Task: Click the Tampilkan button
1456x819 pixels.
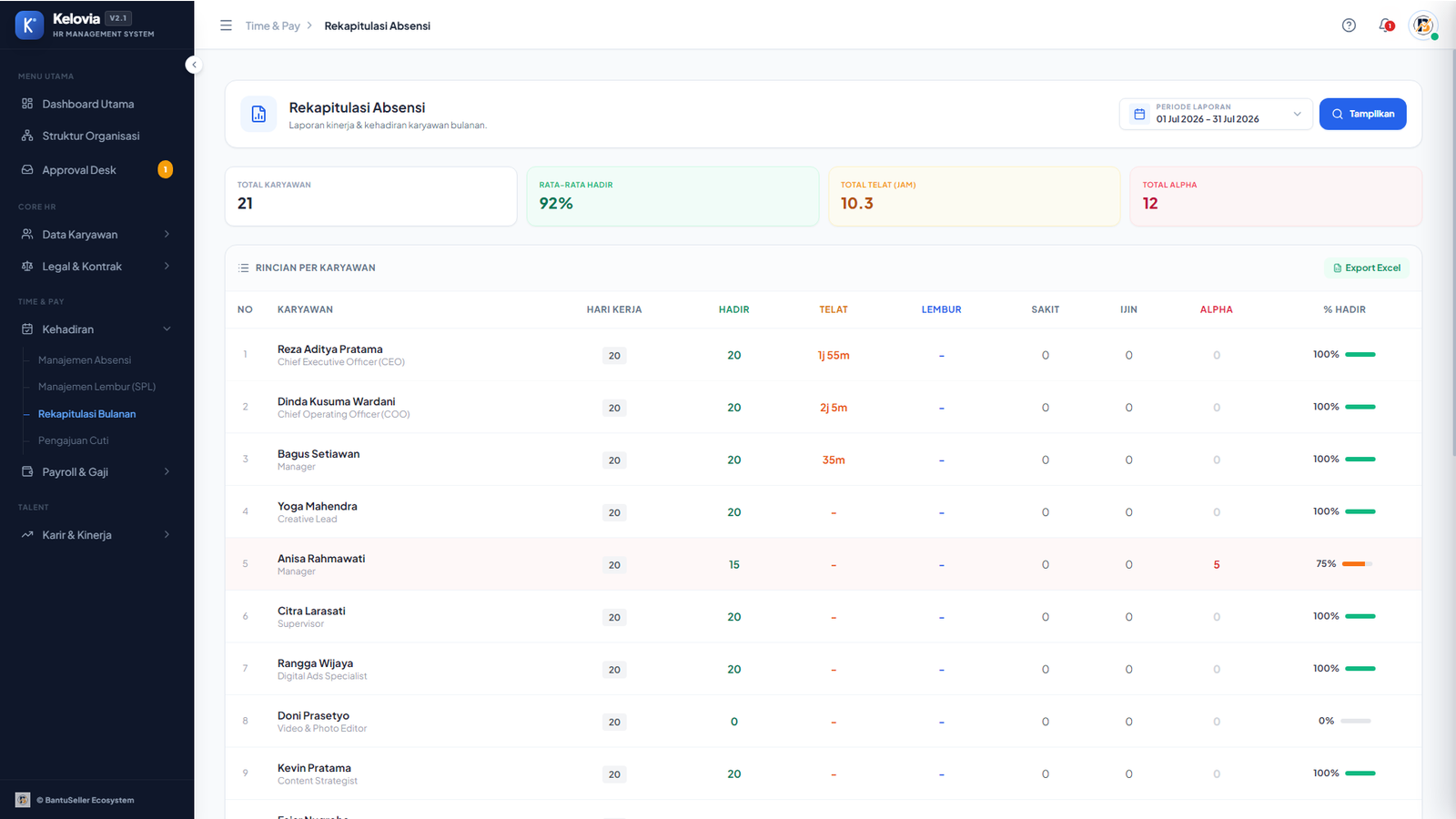Action: [x=1362, y=114]
